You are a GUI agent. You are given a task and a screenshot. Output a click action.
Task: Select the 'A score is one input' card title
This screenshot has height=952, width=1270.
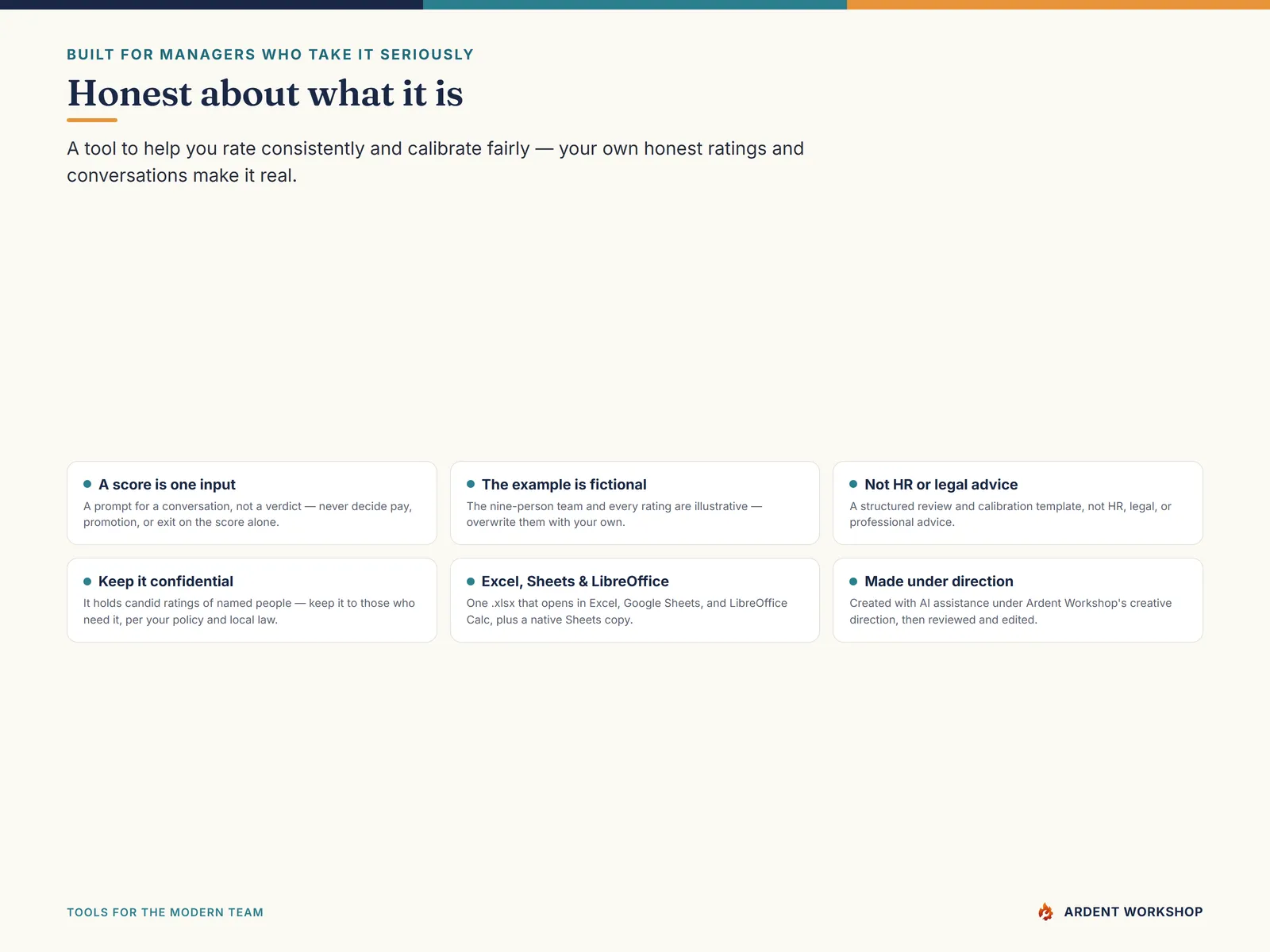[167, 484]
